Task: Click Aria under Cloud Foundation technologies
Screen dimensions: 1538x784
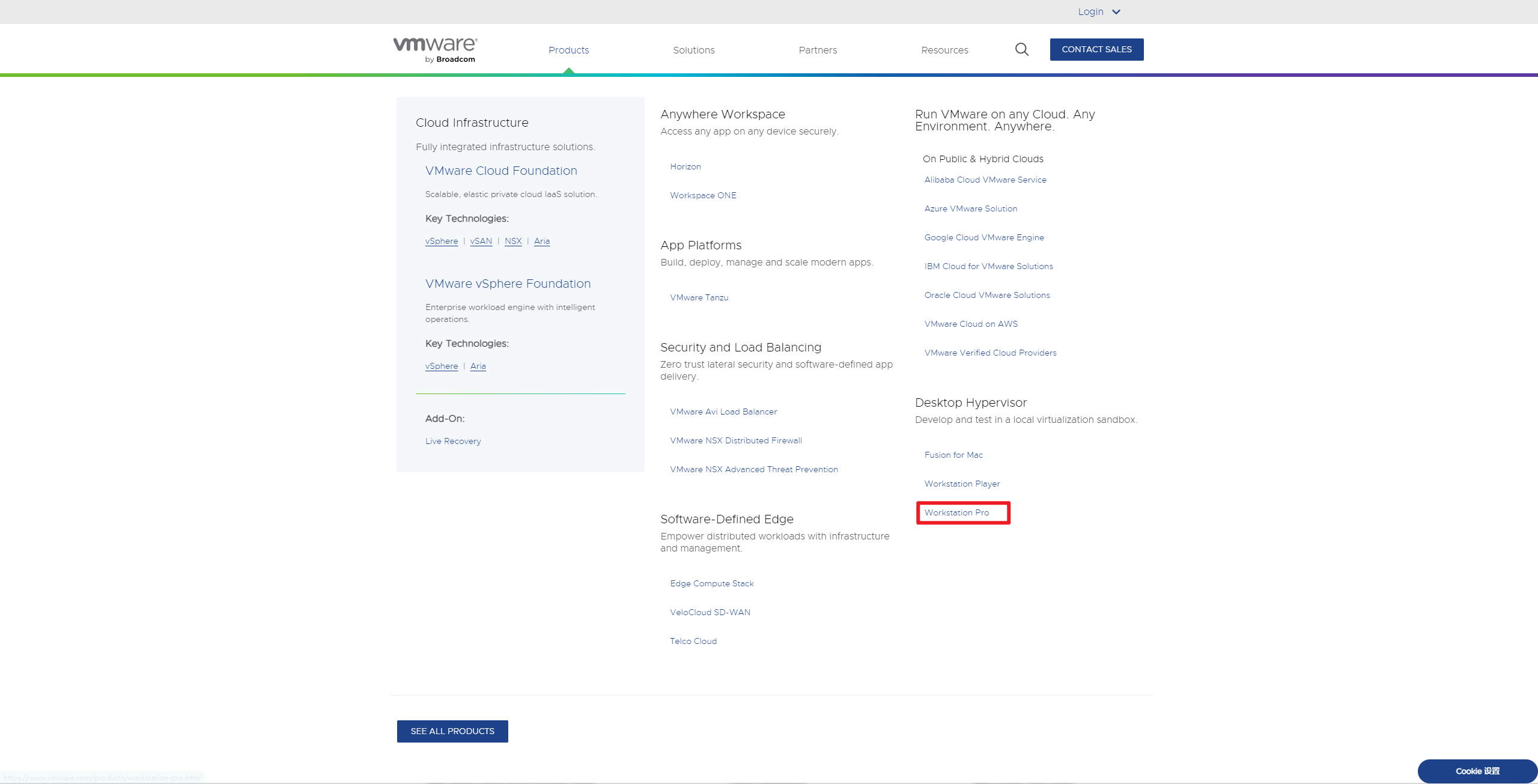Action: [542, 241]
